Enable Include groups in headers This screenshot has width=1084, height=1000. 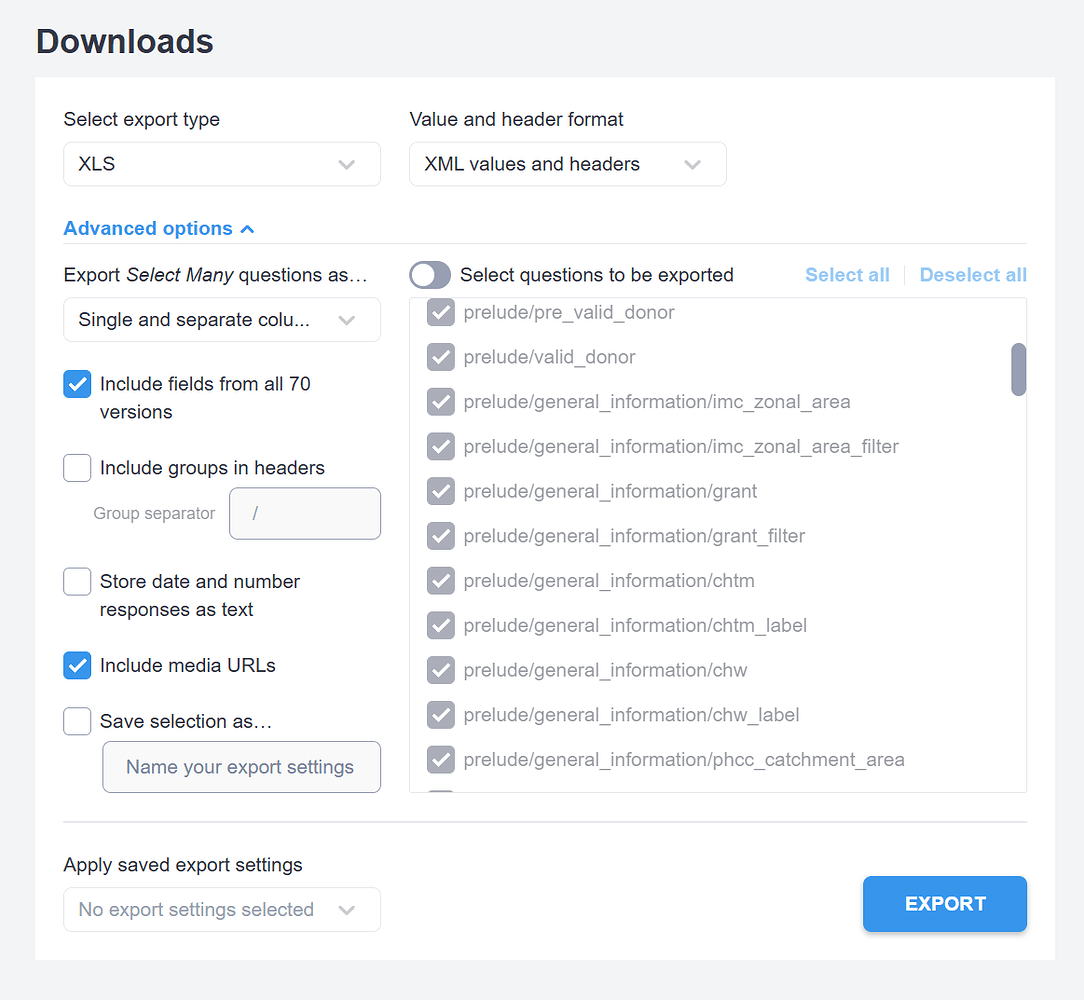click(77, 467)
